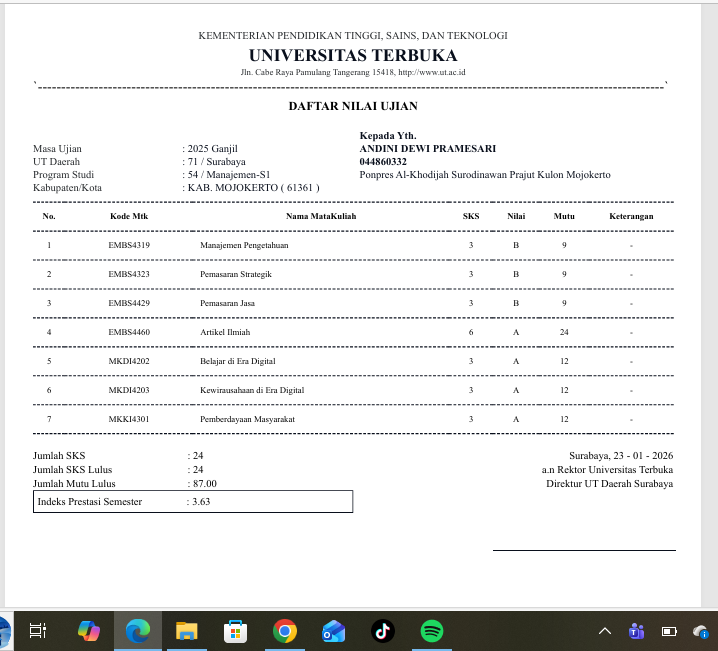
Task: Click the Mutu value 24 for Artikel Ilmiah
Action: 564,332
